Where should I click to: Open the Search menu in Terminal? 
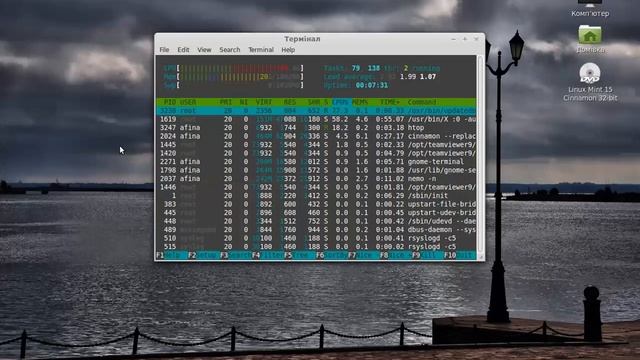point(230,50)
